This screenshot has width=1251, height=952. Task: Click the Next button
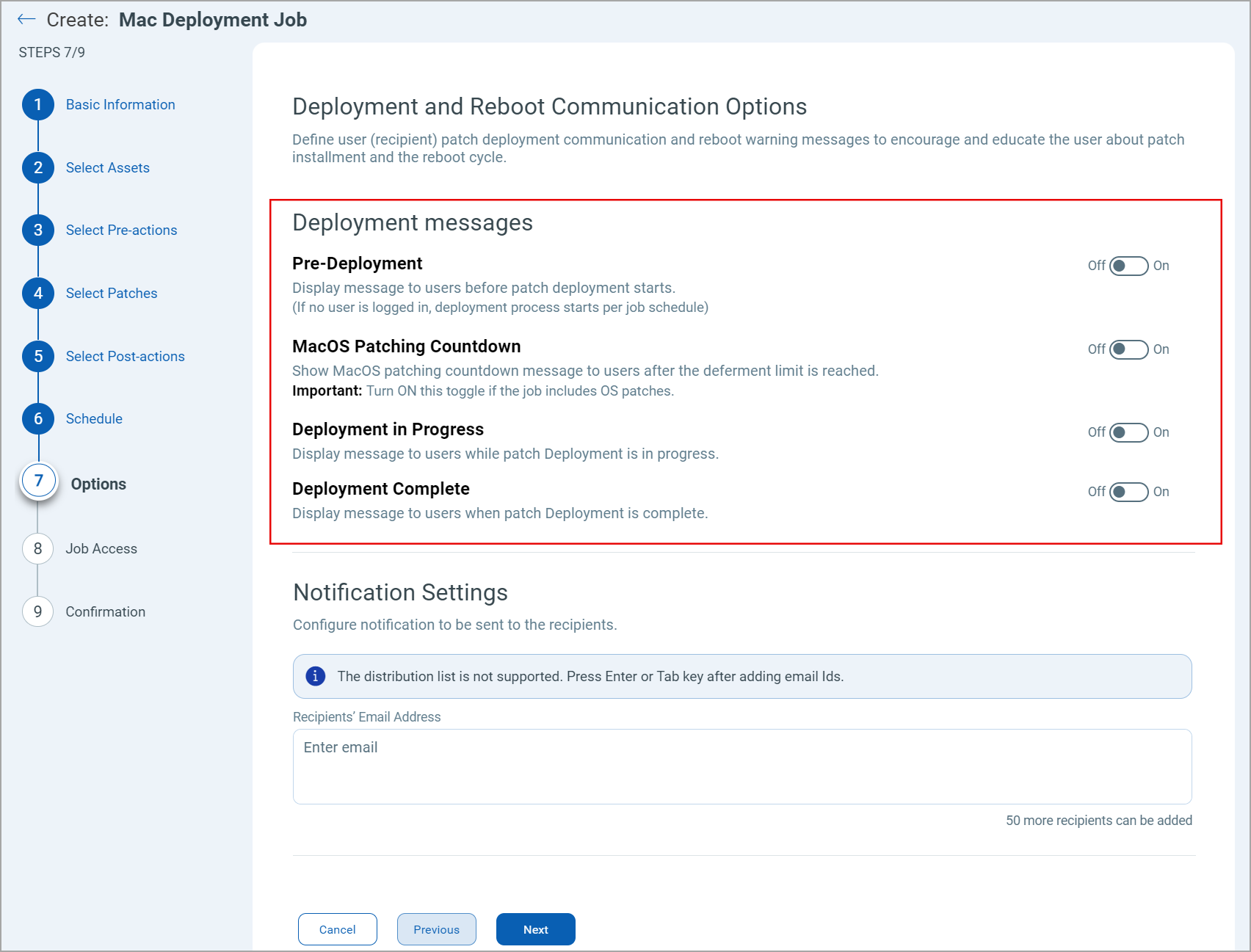pyautogui.click(x=535, y=929)
